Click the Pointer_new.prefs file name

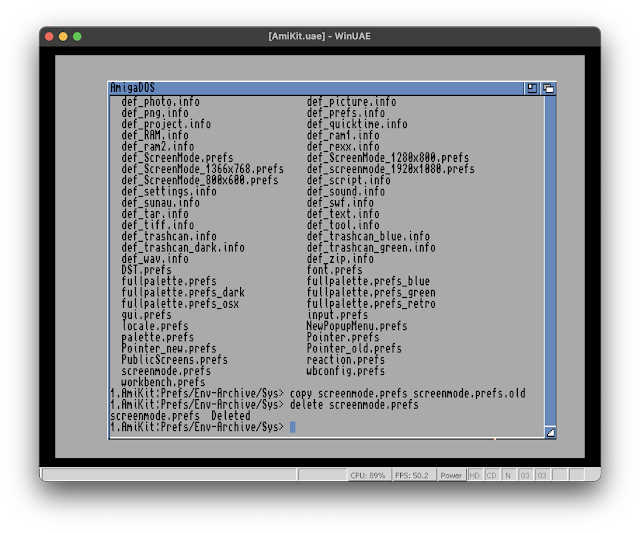pos(169,349)
